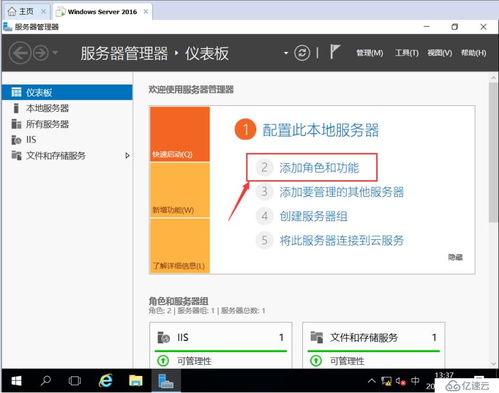This screenshot has width=499, height=393.
Task: Click the IIS role tile manageability icon
Action: point(163,360)
